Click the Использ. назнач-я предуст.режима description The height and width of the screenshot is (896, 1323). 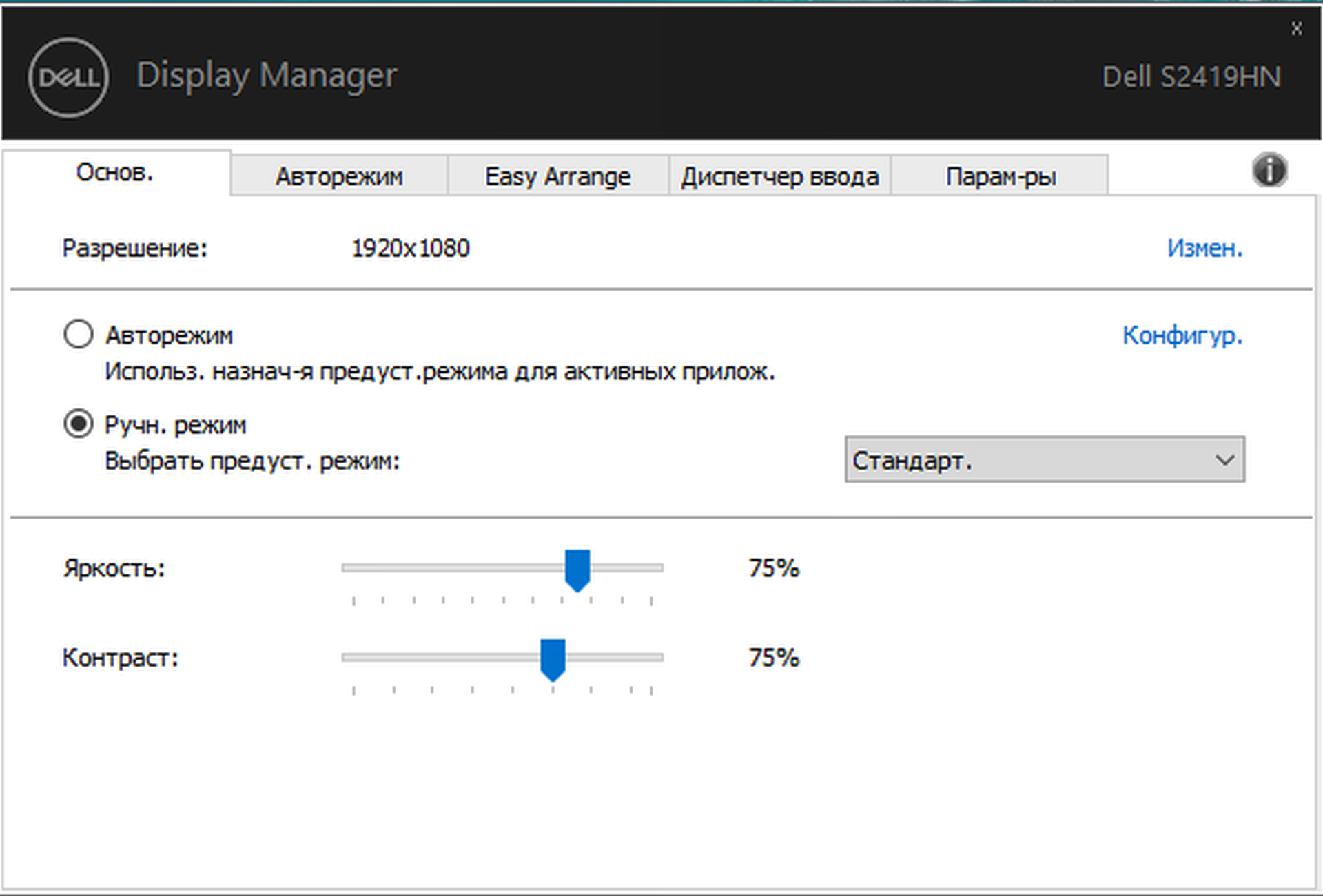point(440,372)
